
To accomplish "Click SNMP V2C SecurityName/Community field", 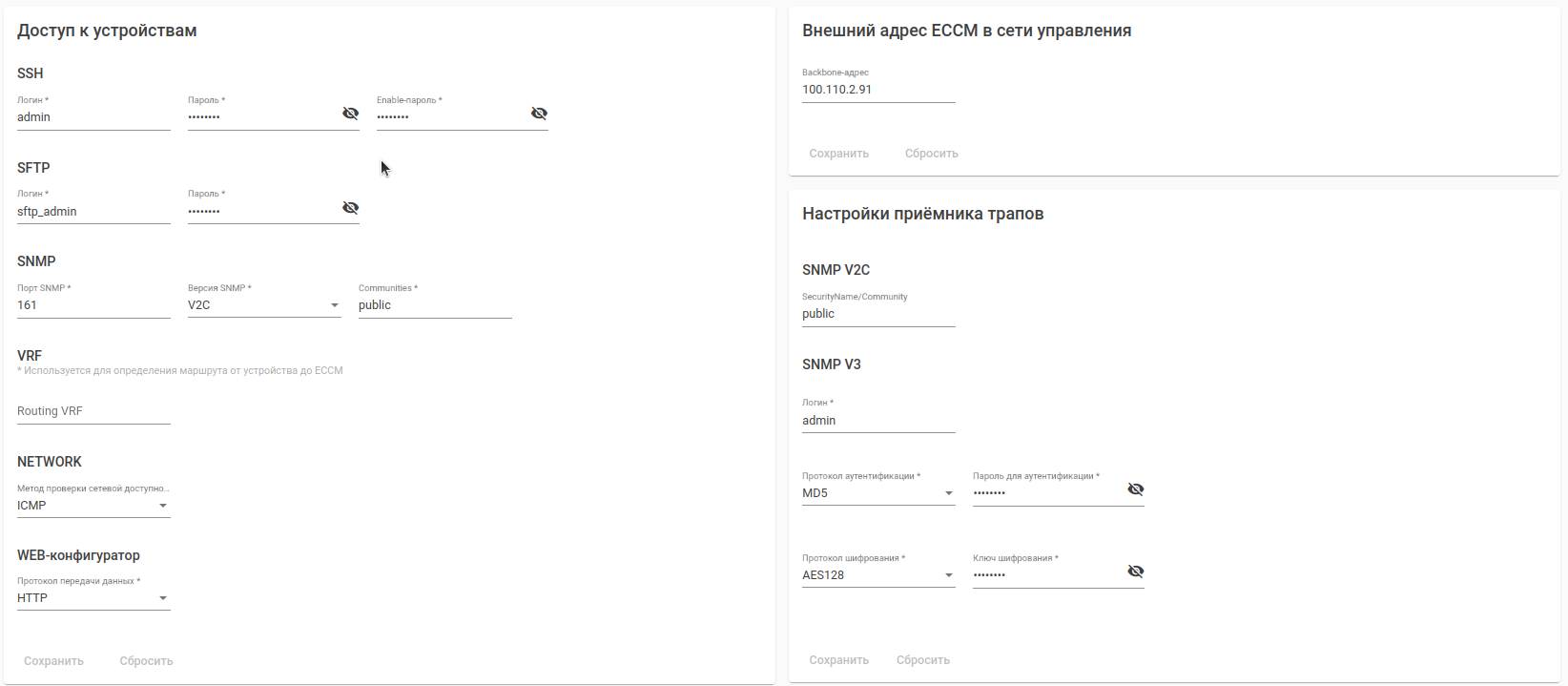I will coord(877,314).
